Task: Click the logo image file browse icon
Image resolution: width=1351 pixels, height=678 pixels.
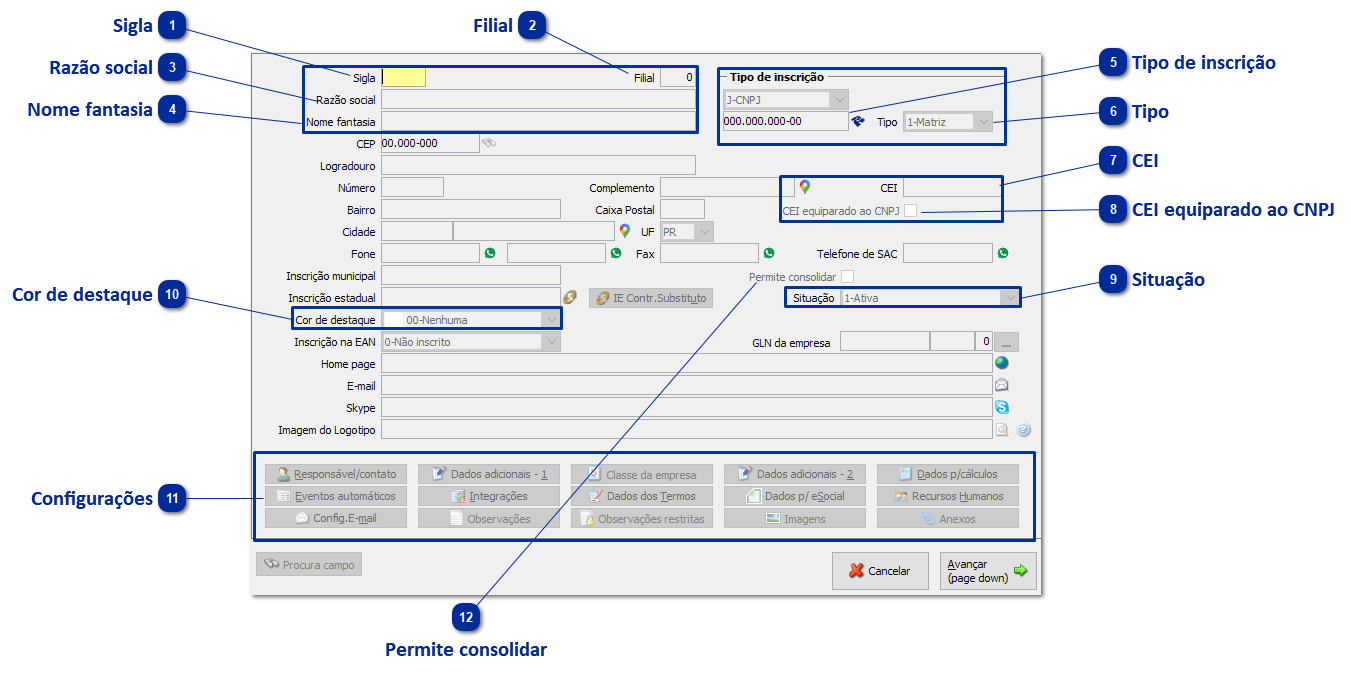Action: pos(1002,430)
